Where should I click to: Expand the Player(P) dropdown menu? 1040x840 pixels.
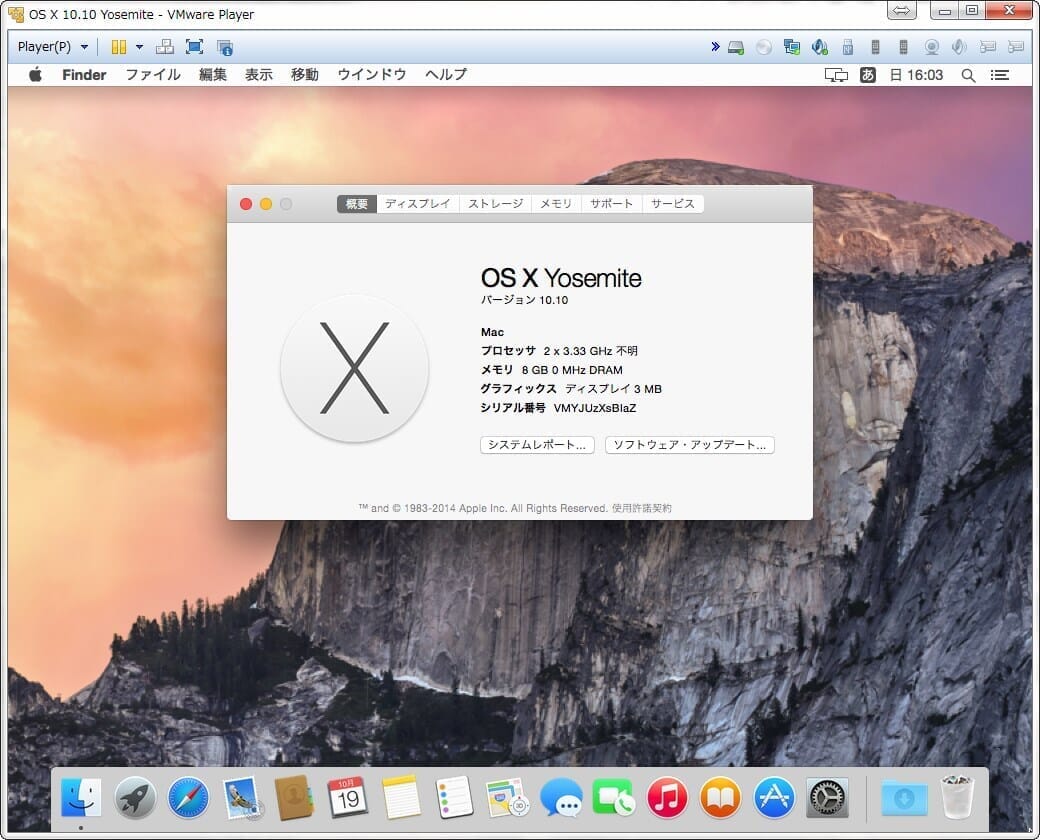pyautogui.click(x=53, y=47)
